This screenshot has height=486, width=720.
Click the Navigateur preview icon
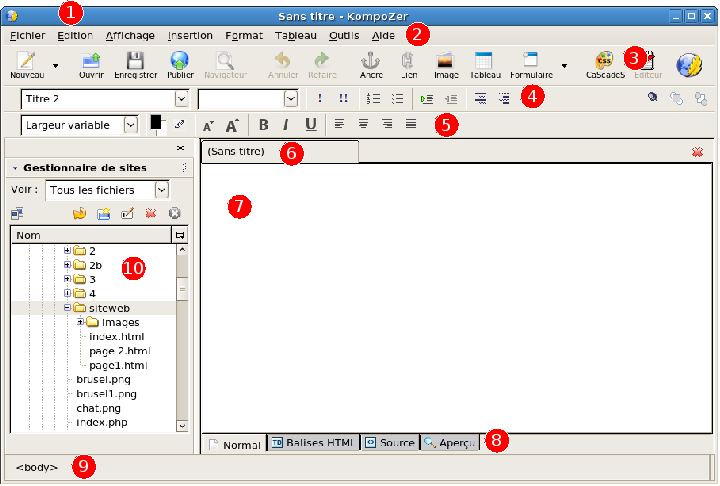(x=225, y=65)
